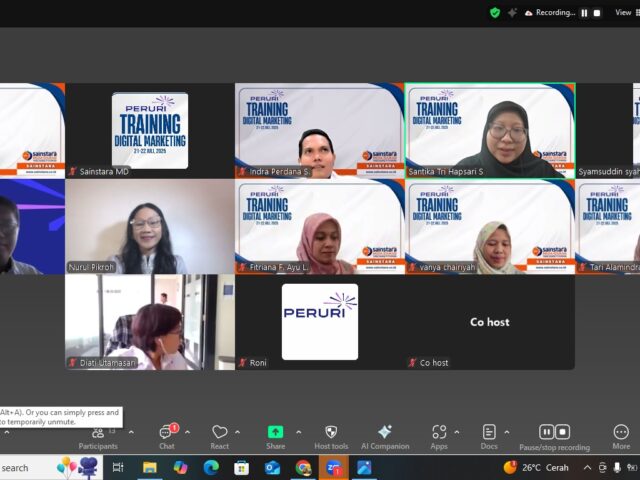Screen dimensions: 640x480
Task: Open Host tools shield
Action: 331,438
